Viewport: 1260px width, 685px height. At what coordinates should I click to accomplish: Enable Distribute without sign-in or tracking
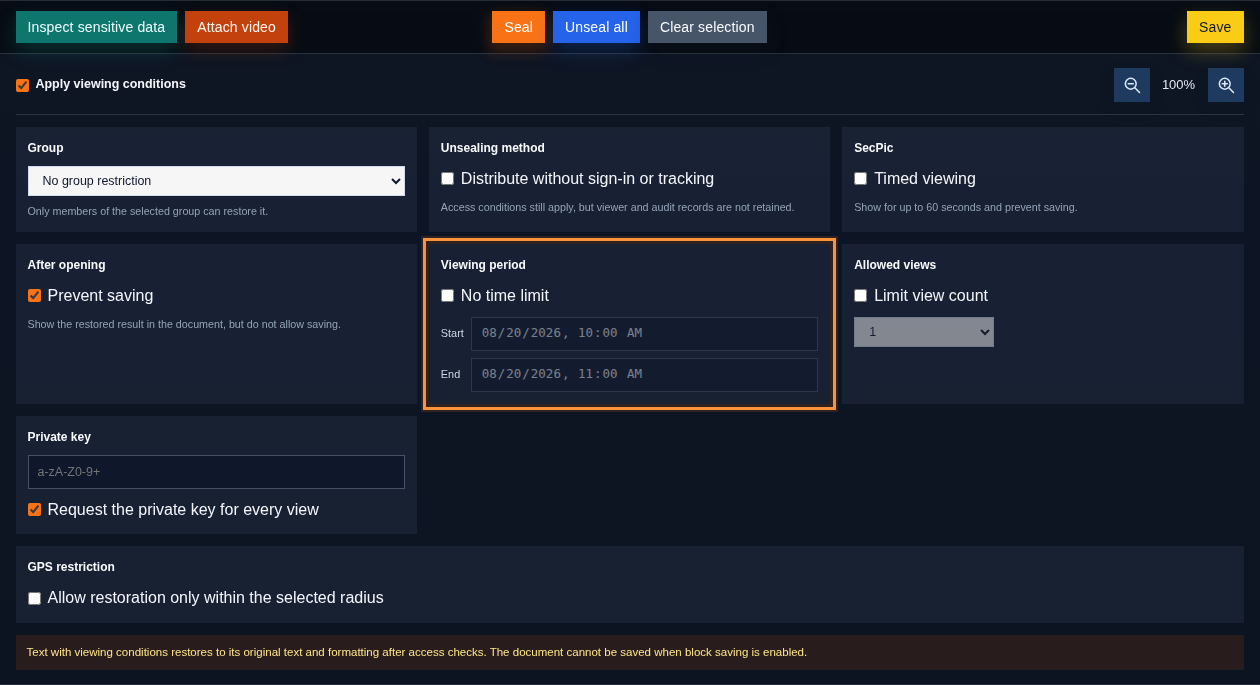pos(447,179)
